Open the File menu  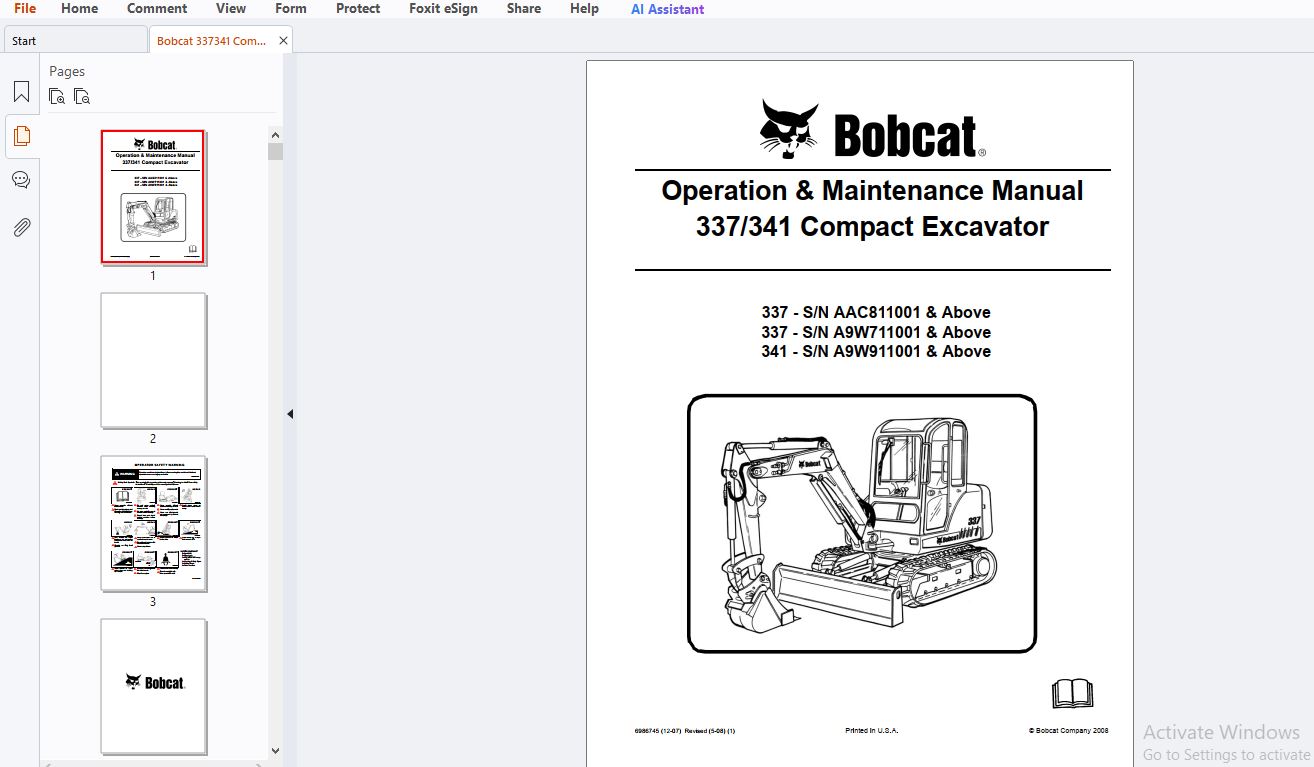pos(25,9)
